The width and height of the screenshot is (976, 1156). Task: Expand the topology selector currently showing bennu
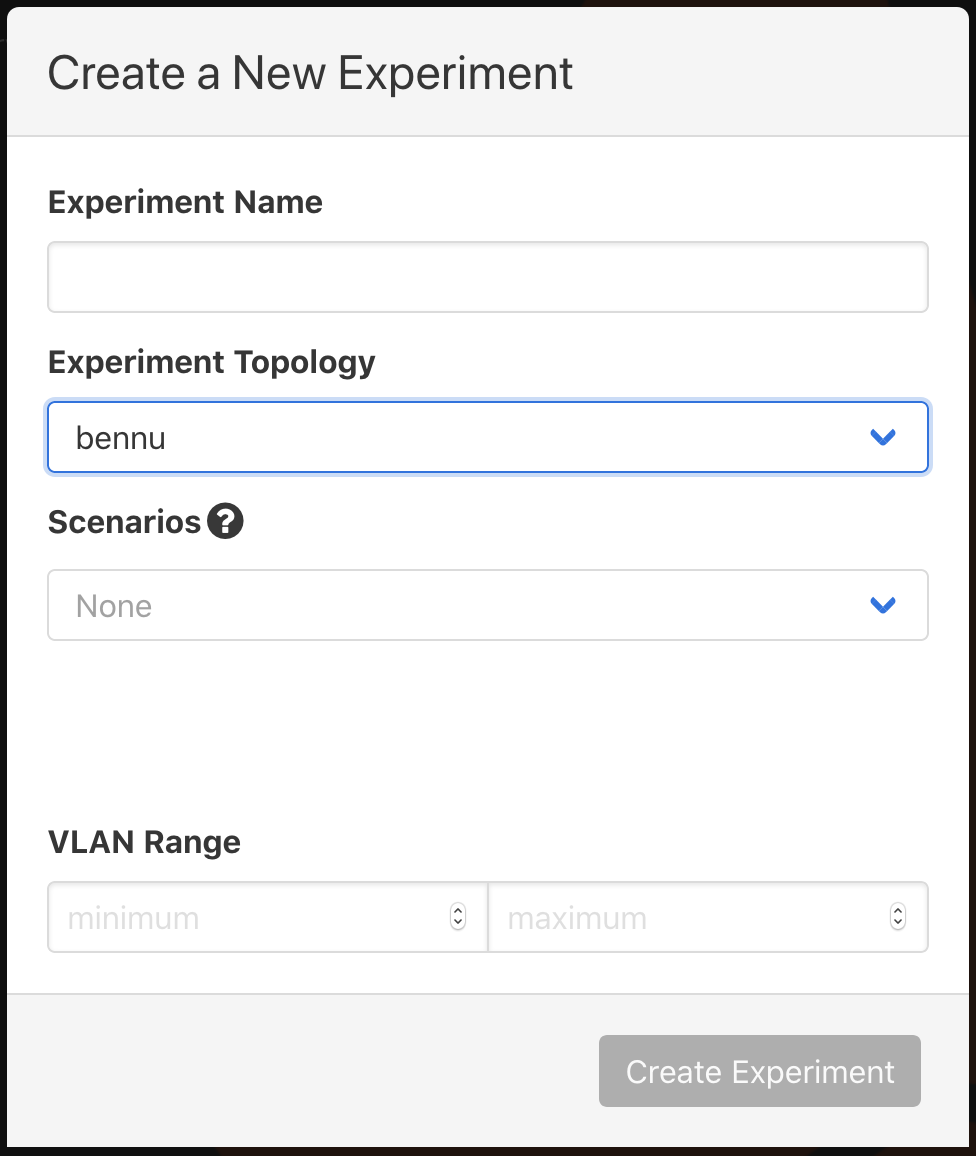click(487, 437)
